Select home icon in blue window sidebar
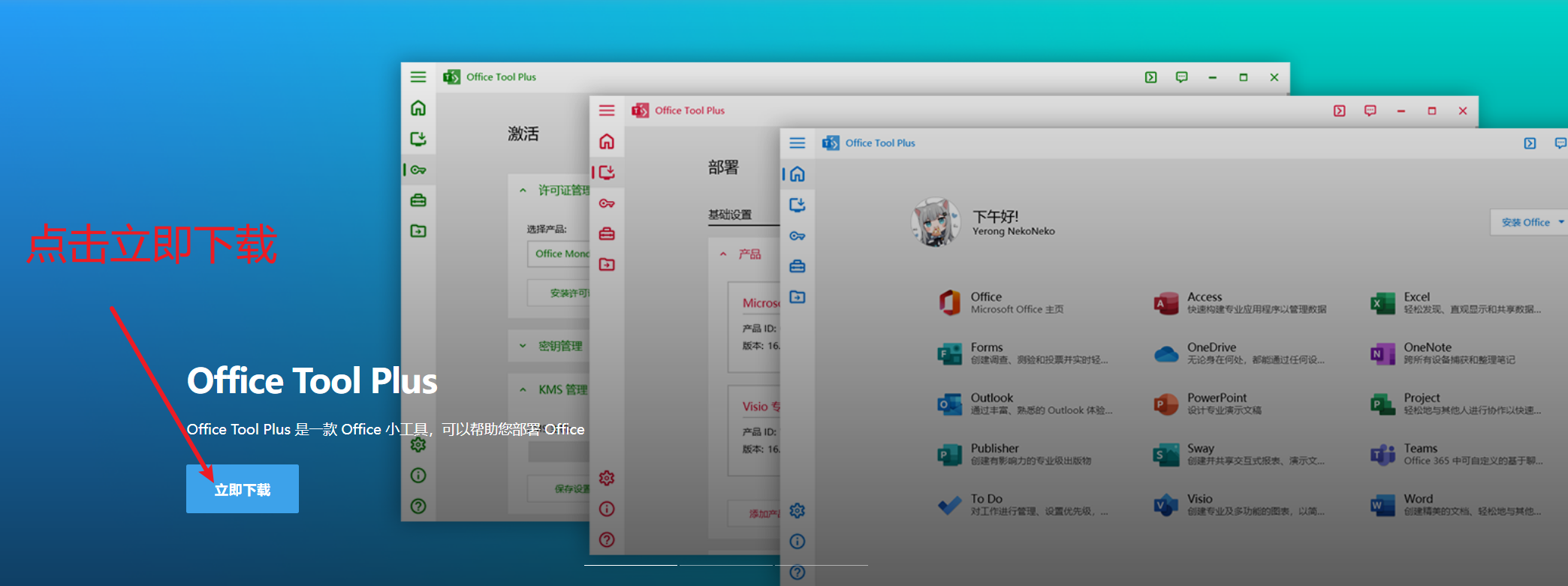The image size is (1568, 586). pyautogui.click(x=798, y=174)
